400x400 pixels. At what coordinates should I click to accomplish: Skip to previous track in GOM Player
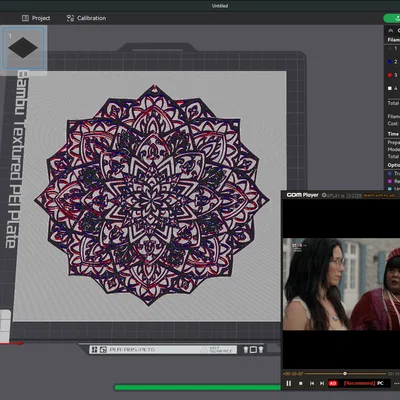tap(312, 383)
